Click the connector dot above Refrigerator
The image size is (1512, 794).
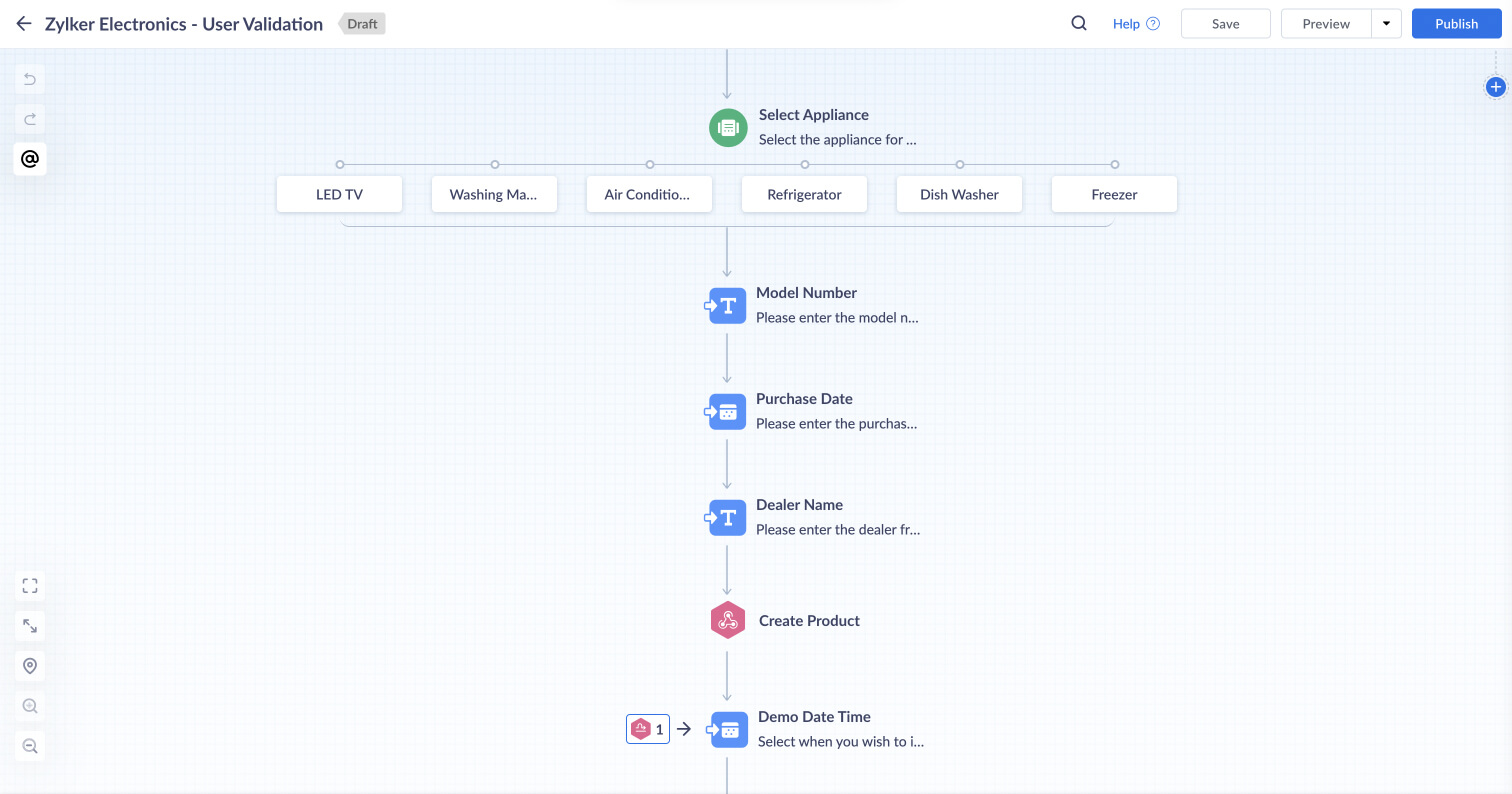click(x=805, y=164)
